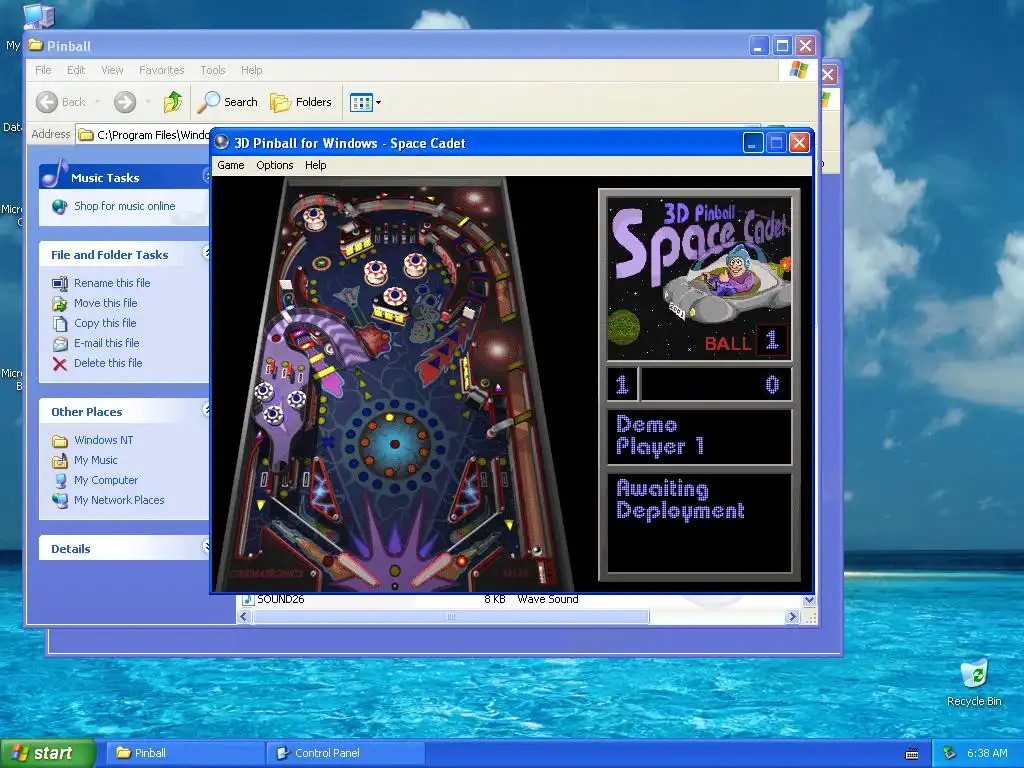
Task: Click Delete this file link
Action: (108, 363)
